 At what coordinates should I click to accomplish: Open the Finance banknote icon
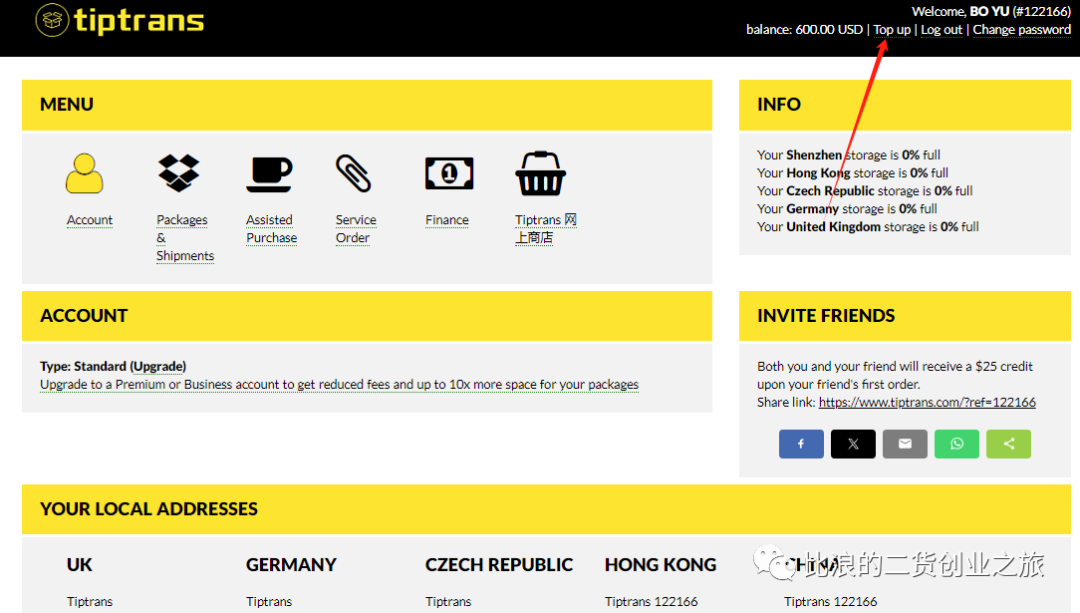coord(449,174)
